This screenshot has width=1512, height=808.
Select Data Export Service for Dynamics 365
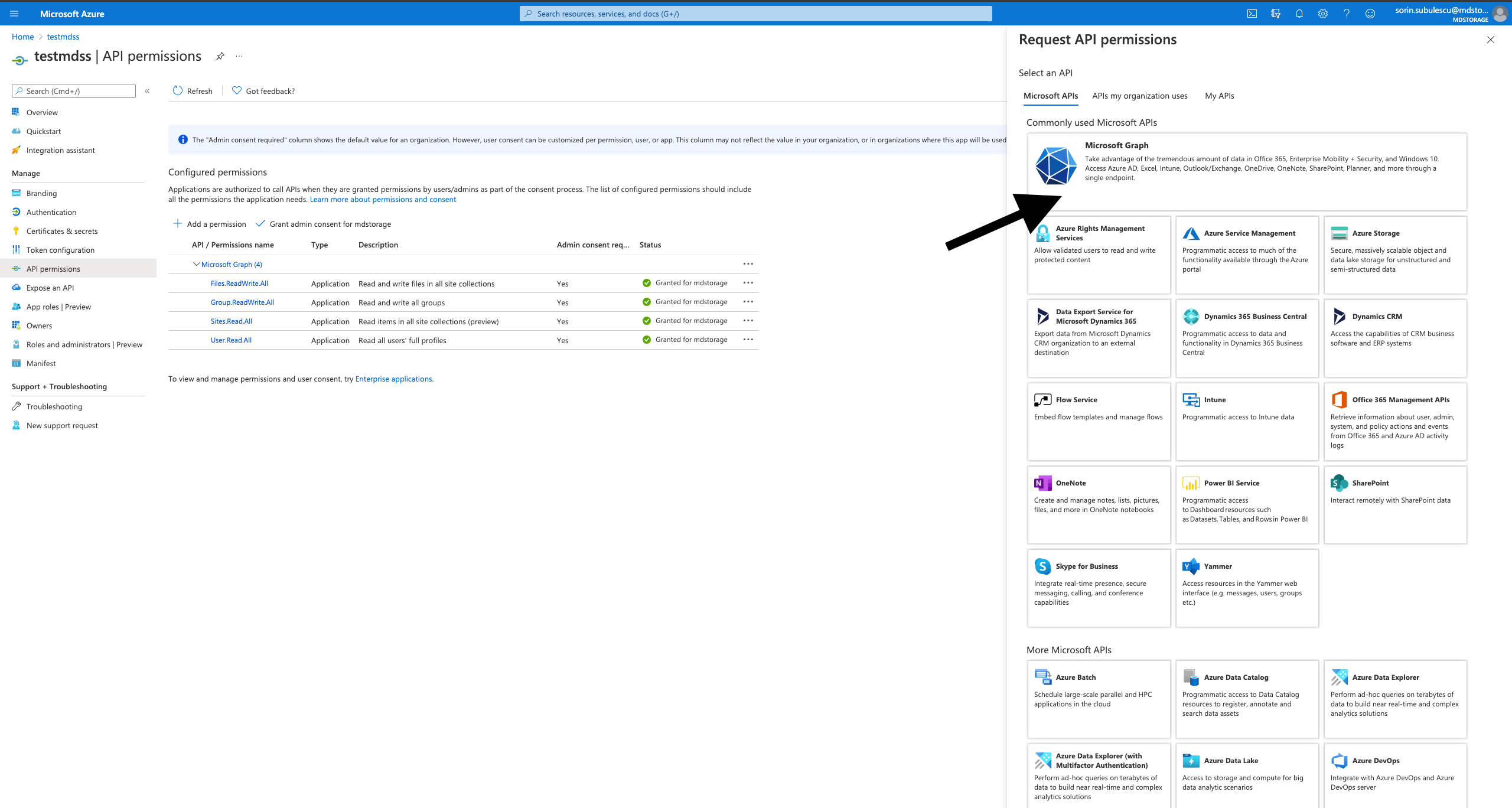(x=1099, y=338)
